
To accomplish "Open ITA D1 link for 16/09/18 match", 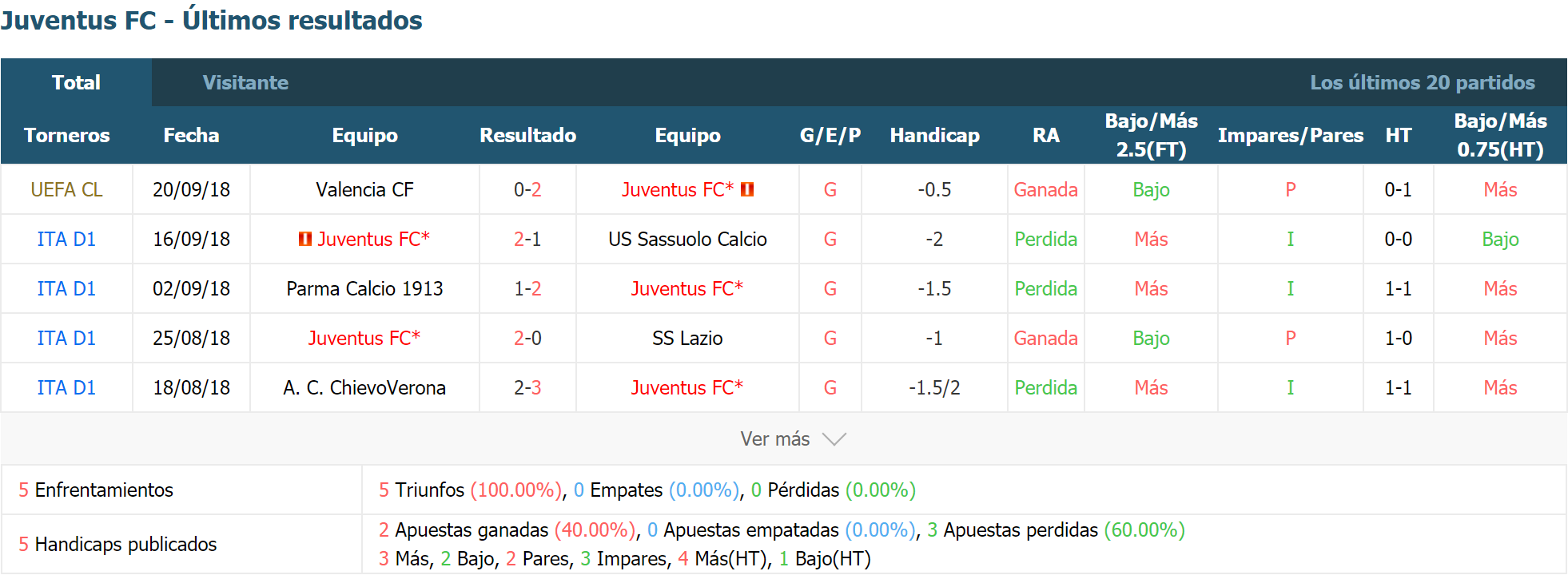I will tap(66, 239).
